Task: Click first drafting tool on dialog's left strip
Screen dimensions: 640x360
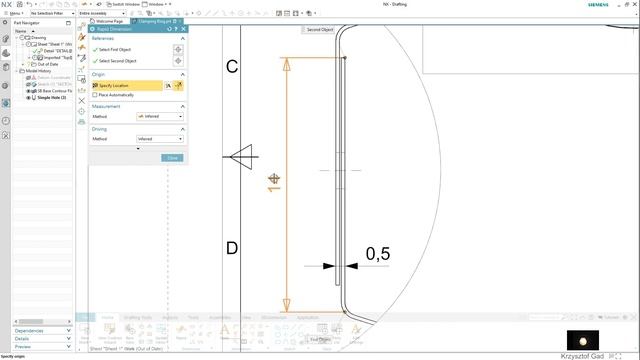Action: (82, 27)
